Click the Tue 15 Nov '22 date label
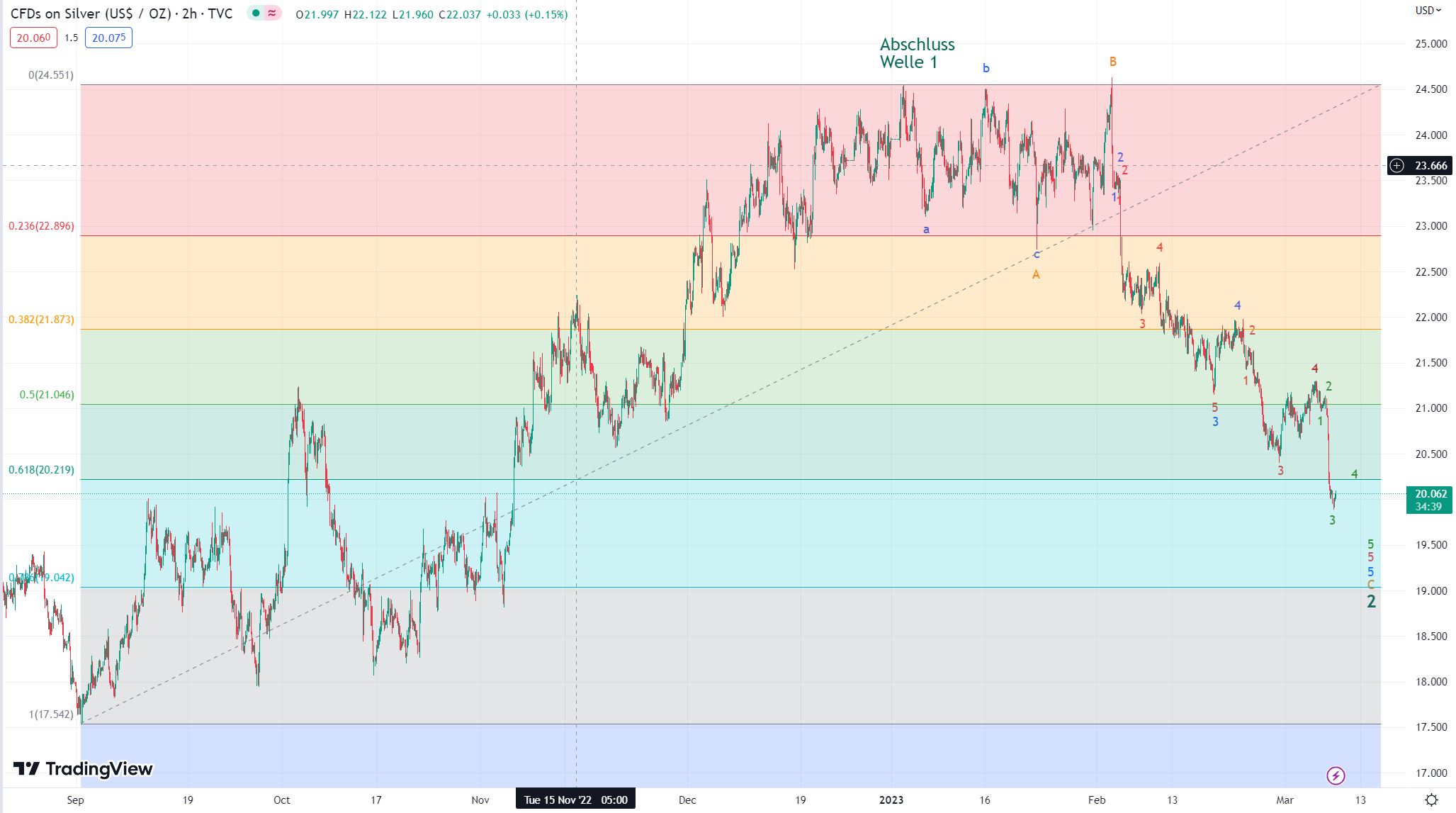The image size is (1456, 813). tap(575, 800)
